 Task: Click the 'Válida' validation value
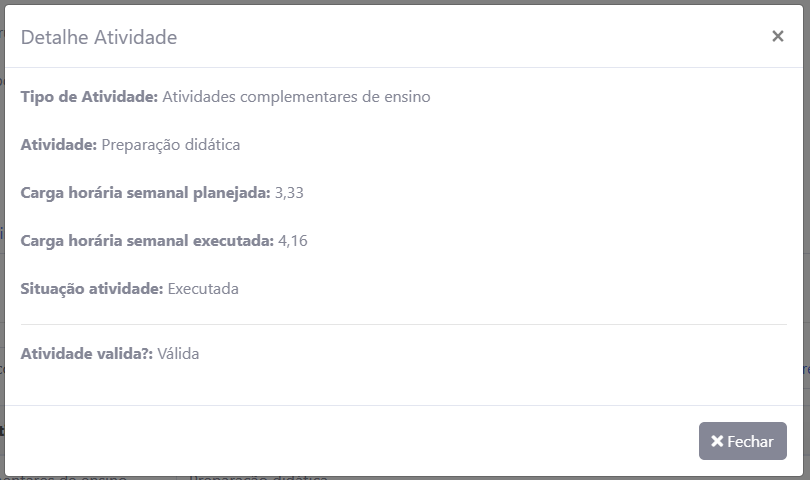pos(178,353)
